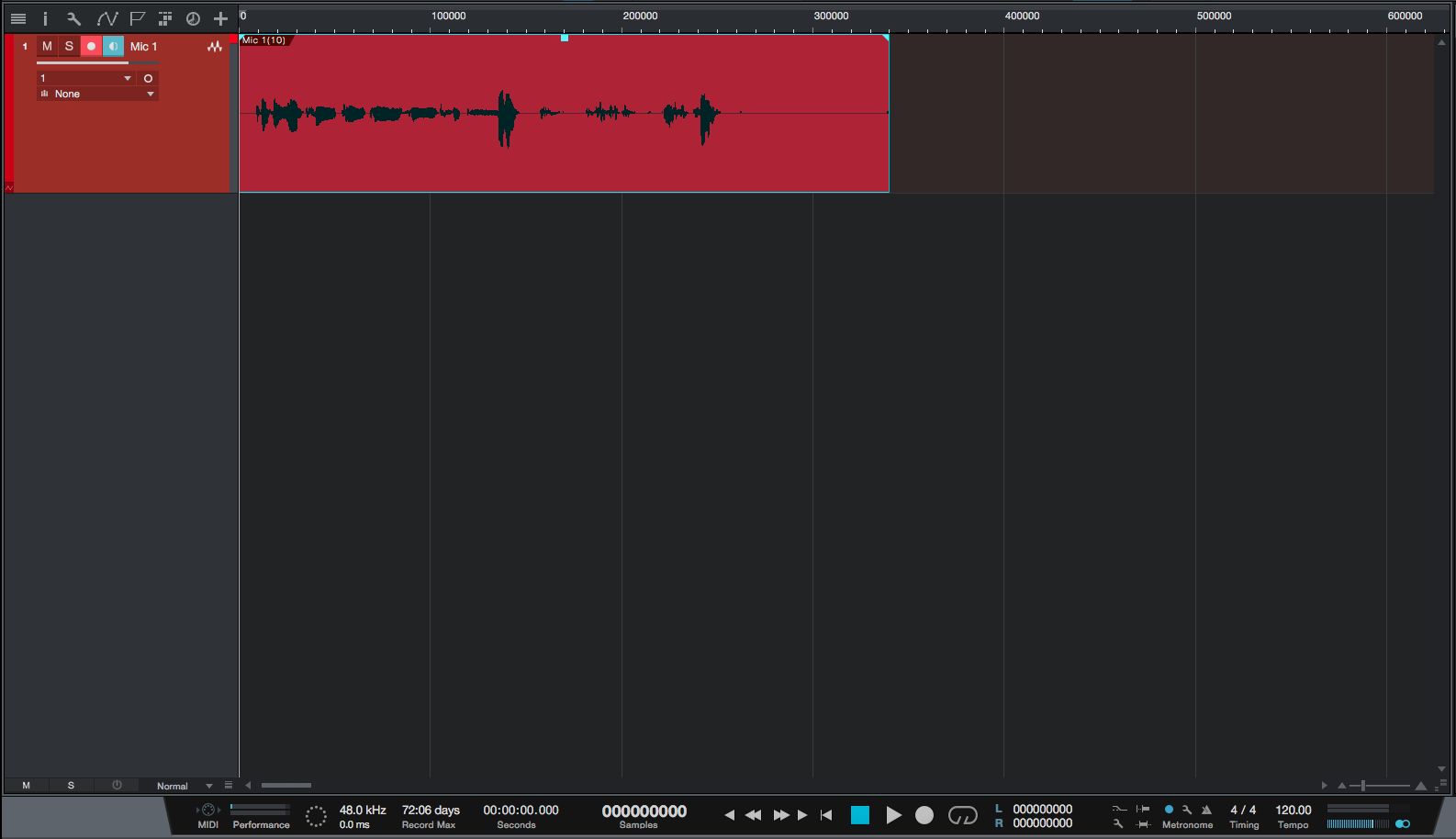Click the dotted circle cache activity icon
Viewport: 1456px width, 839px height.
pyautogui.click(x=316, y=816)
